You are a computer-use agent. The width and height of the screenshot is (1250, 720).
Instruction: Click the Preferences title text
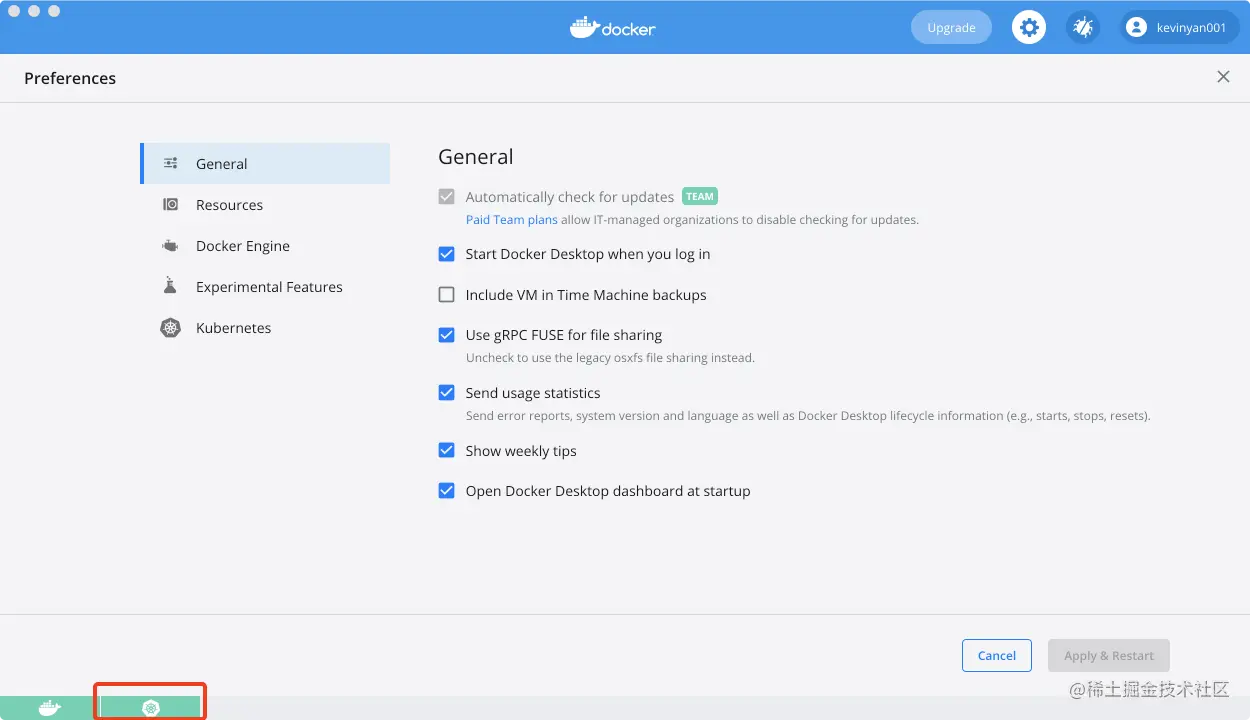(70, 78)
